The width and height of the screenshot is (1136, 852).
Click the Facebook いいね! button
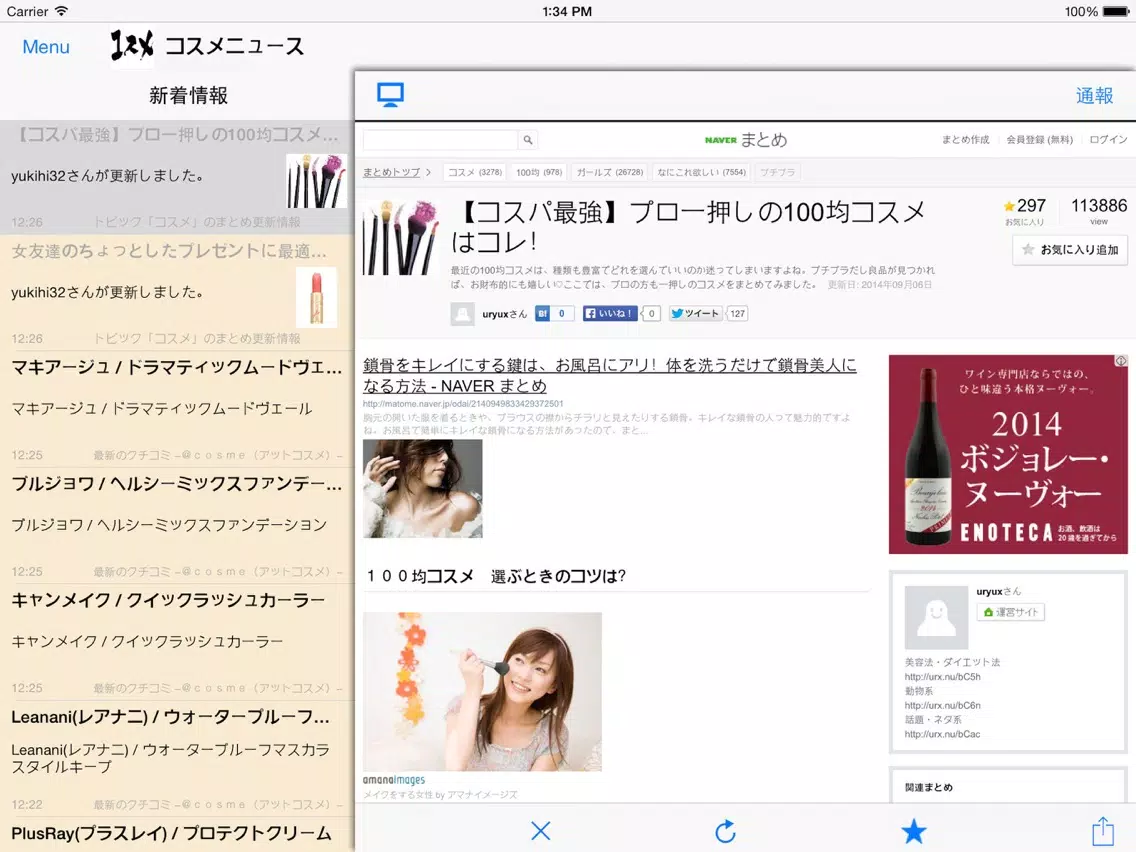tap(610, 314)
